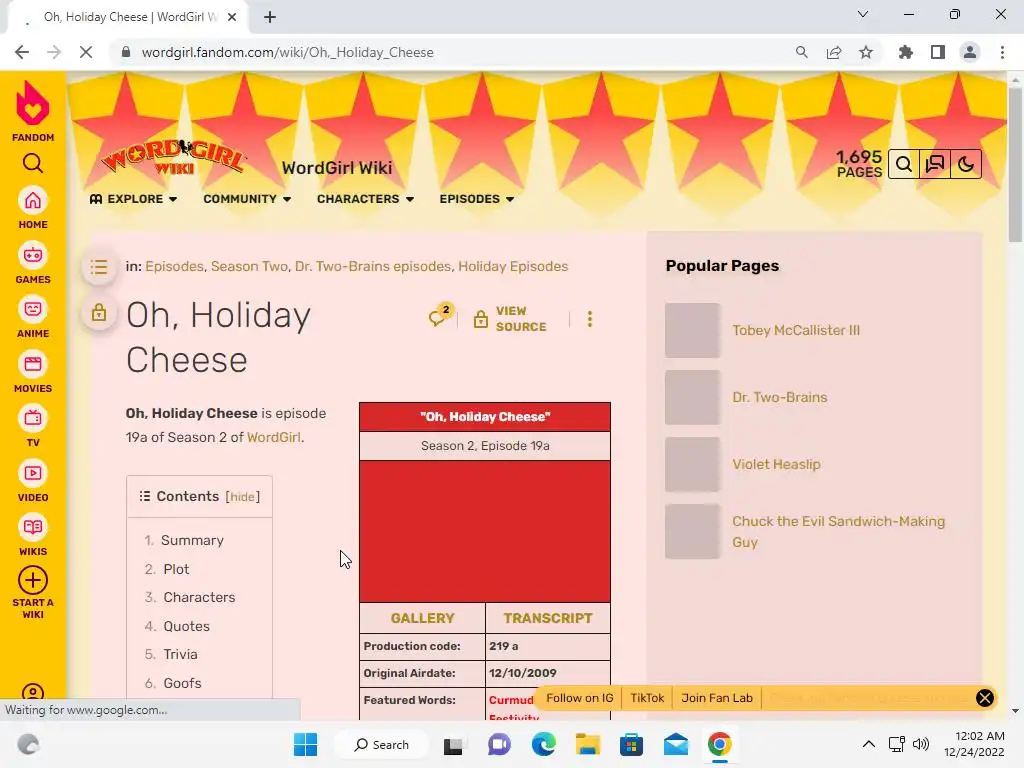Jump to the Characters section
Image resolution: width=1024 pixels, height=768 pixels.
pyautogui.click(x=199, y=598)
